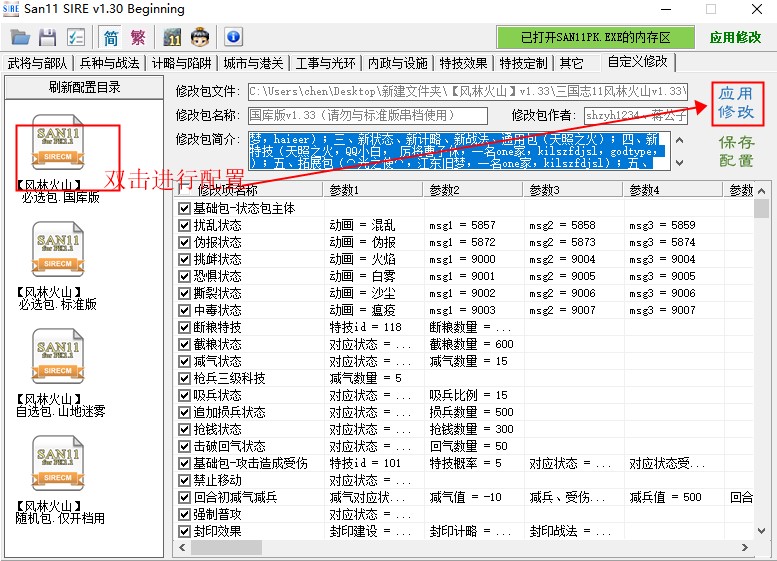Toggle the 禁止移动 checkbox
This screenshot has width=777, height=561.
[184, 480]
